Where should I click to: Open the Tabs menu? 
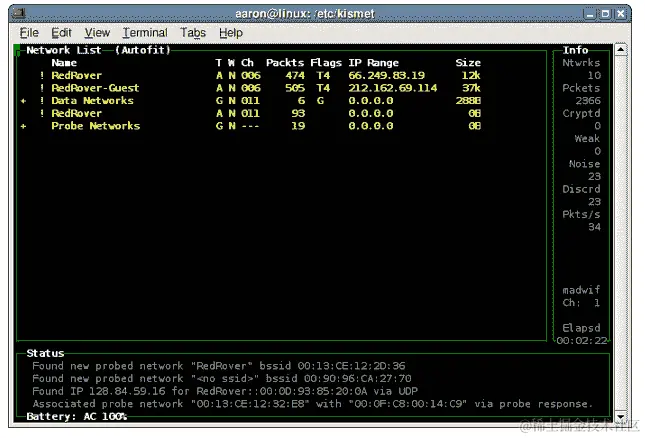pyautogui.click(x=193, y=32)
